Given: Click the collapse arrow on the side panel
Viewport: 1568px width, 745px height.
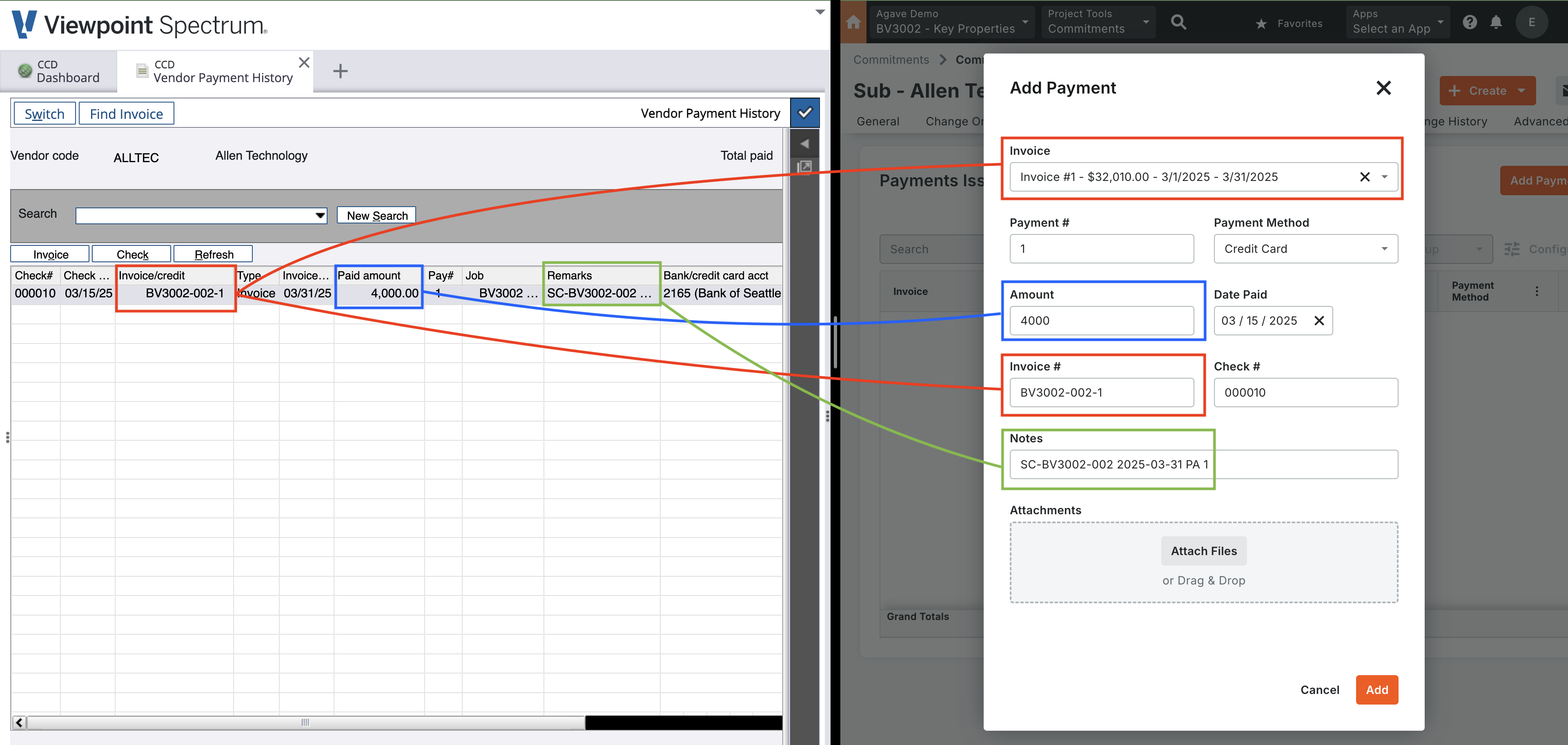Looking at the screenshot, I should pyautogui.click(x=804, y=144).
